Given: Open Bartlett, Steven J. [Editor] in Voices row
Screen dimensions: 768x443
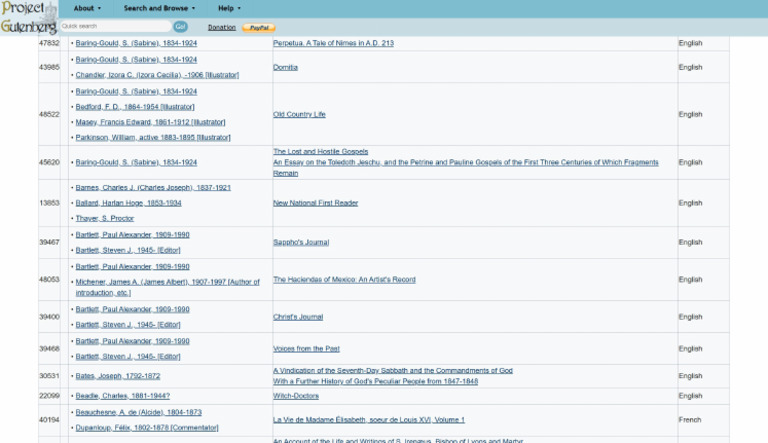Looking at the screenshot, I should (128, 357).
